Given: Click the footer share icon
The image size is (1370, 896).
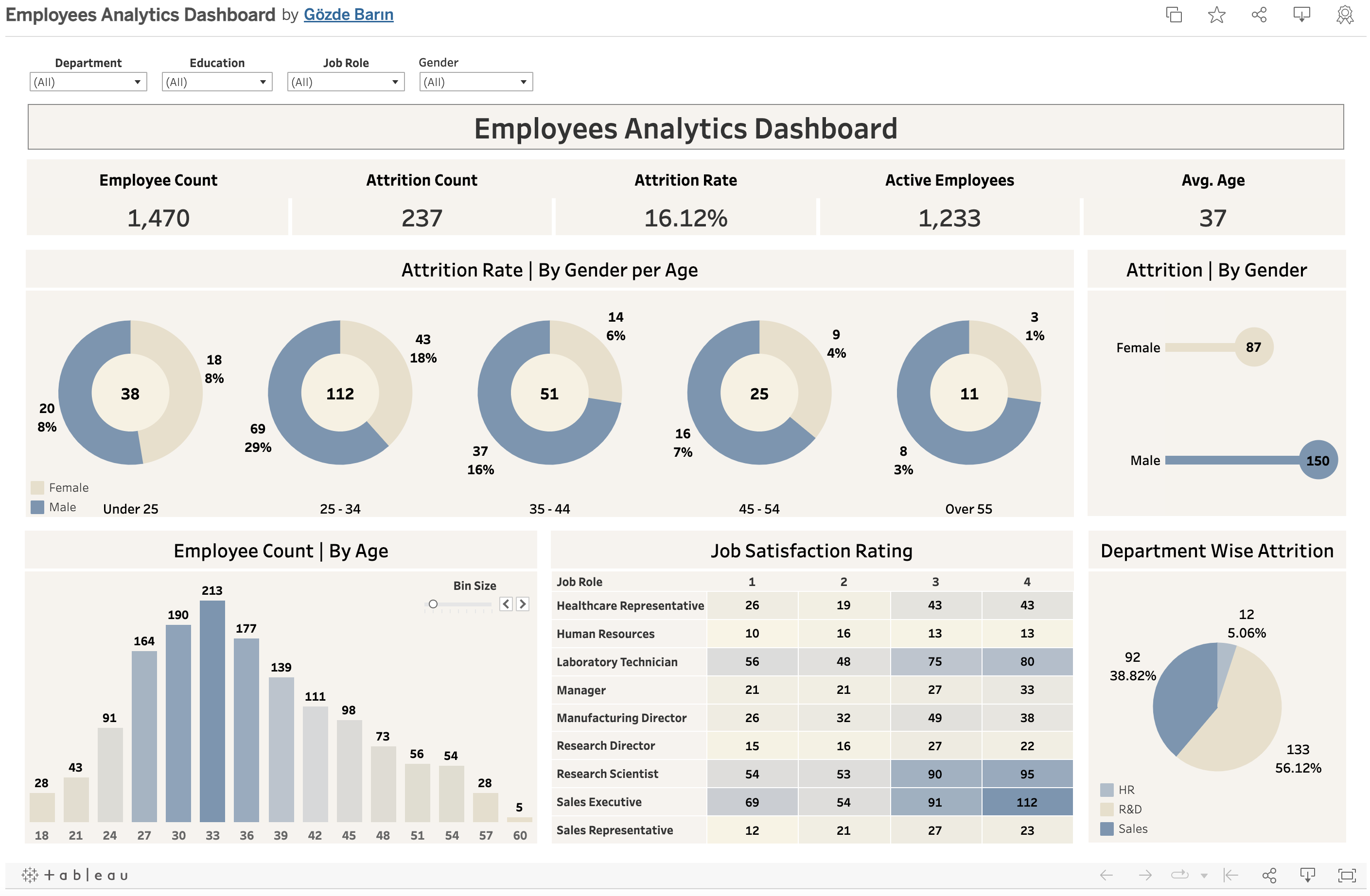Looking at the screenshot, I should (1269, 875).
